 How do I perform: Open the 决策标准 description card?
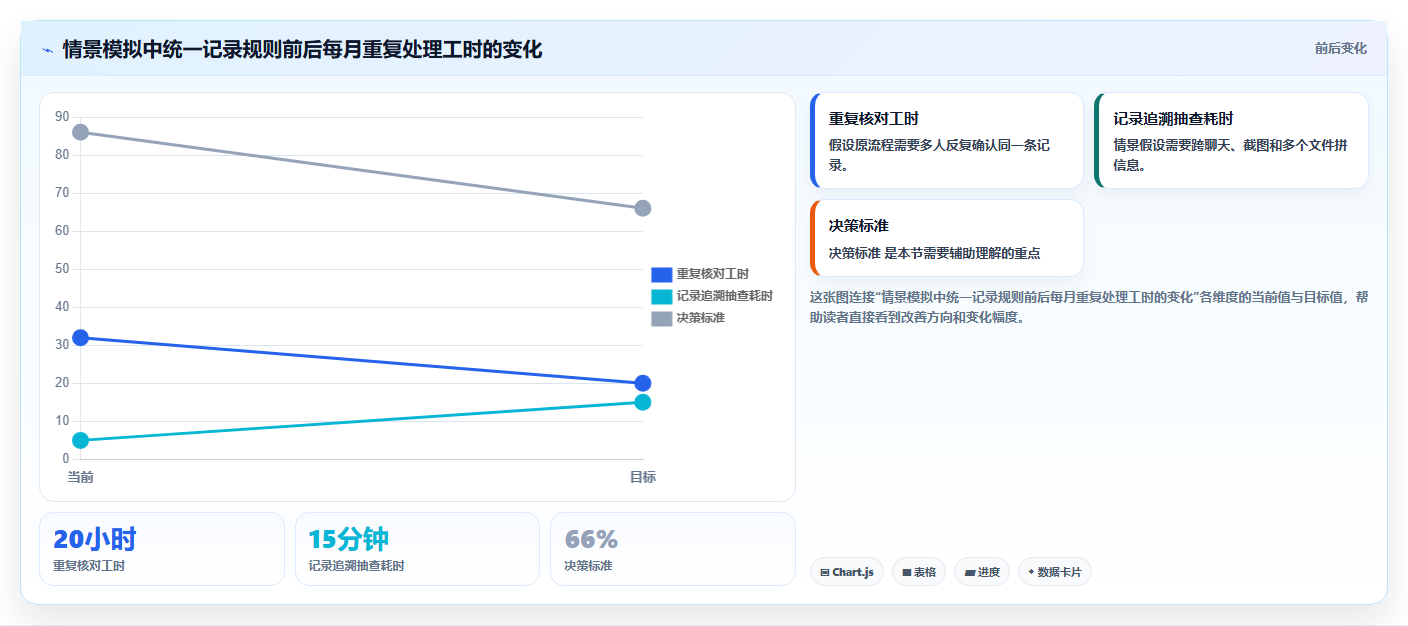point(946,238)
